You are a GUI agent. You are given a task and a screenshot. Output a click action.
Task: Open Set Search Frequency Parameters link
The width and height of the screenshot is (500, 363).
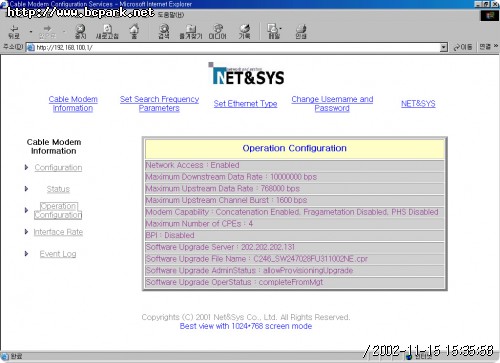tap(159, 104)
